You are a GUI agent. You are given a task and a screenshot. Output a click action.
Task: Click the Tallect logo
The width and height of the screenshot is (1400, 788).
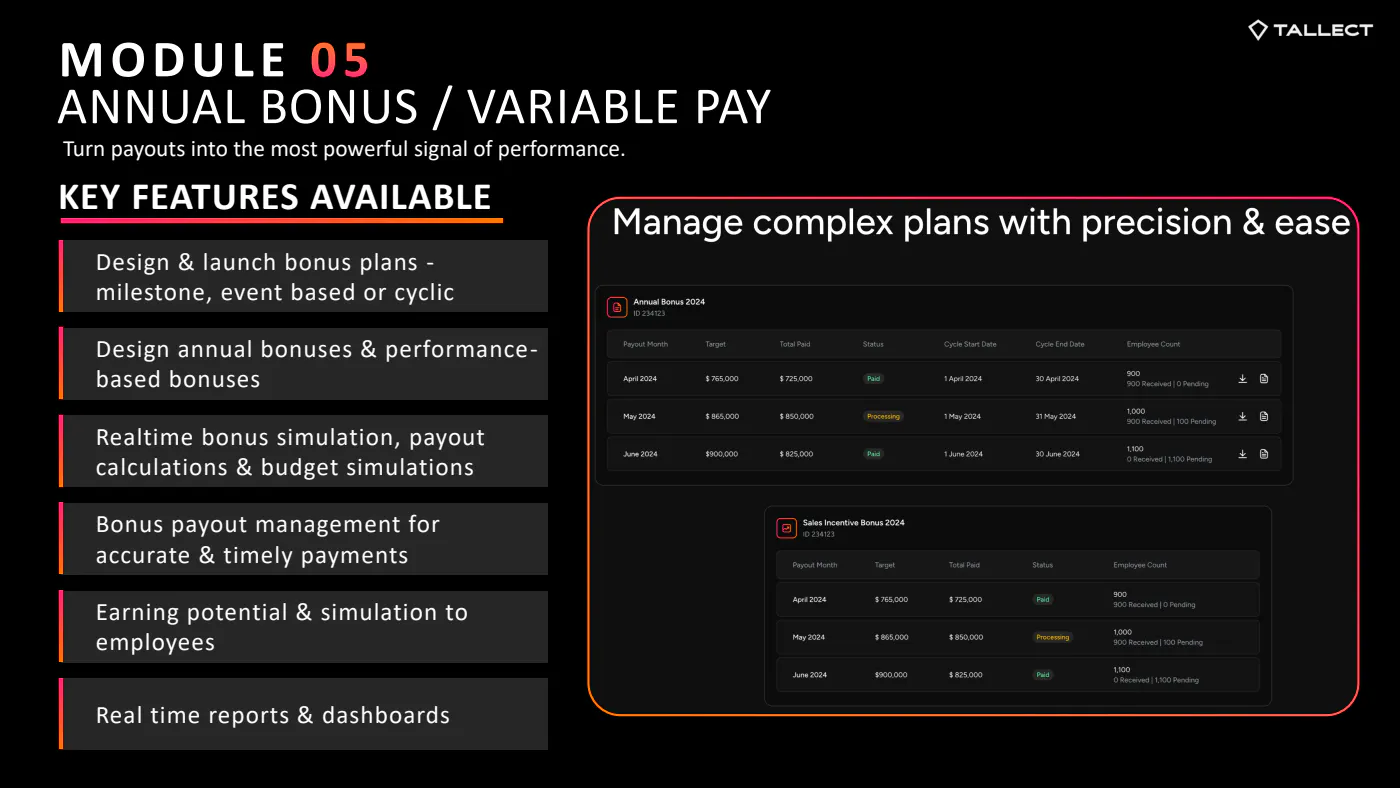1310,30
